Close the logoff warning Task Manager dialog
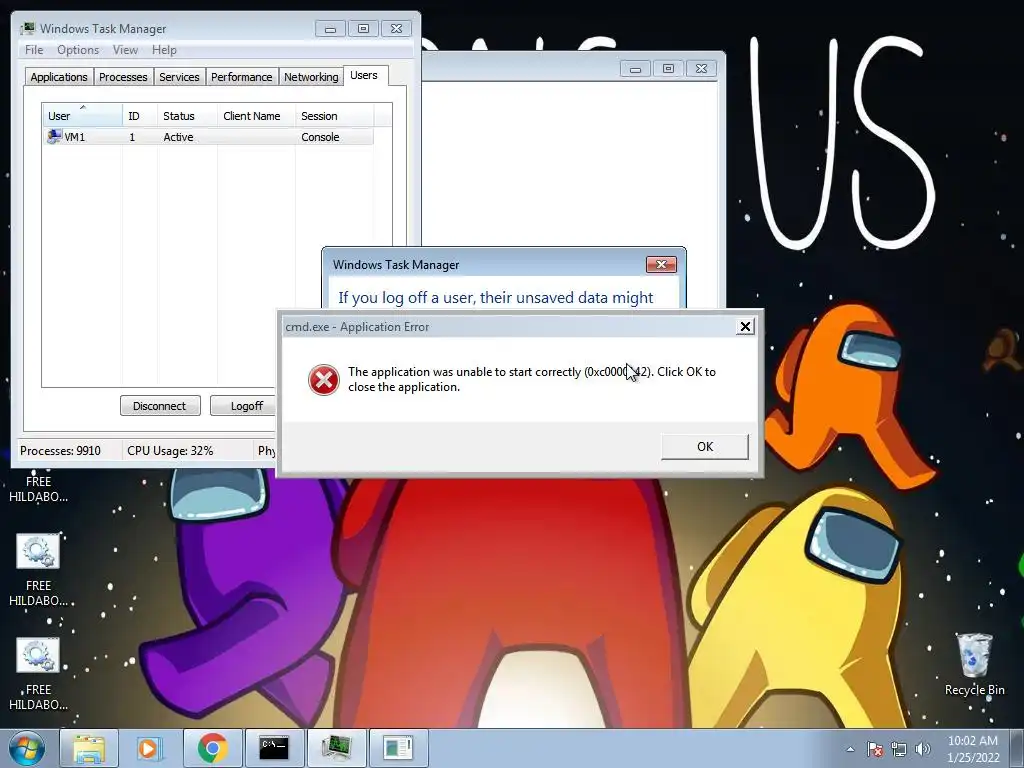Image resolution: width=1024 pixels, height=768 pixels. click(661, 264)
